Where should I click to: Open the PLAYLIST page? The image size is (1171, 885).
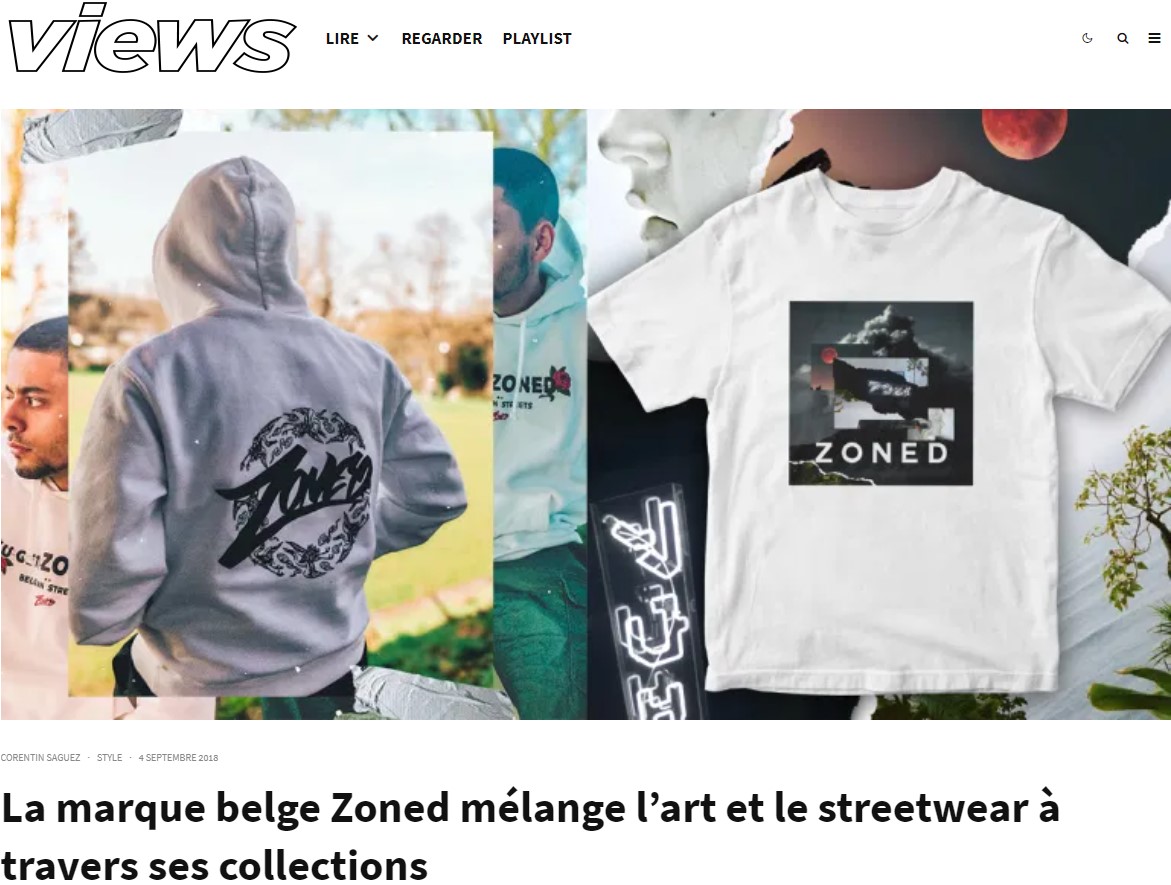537,38
